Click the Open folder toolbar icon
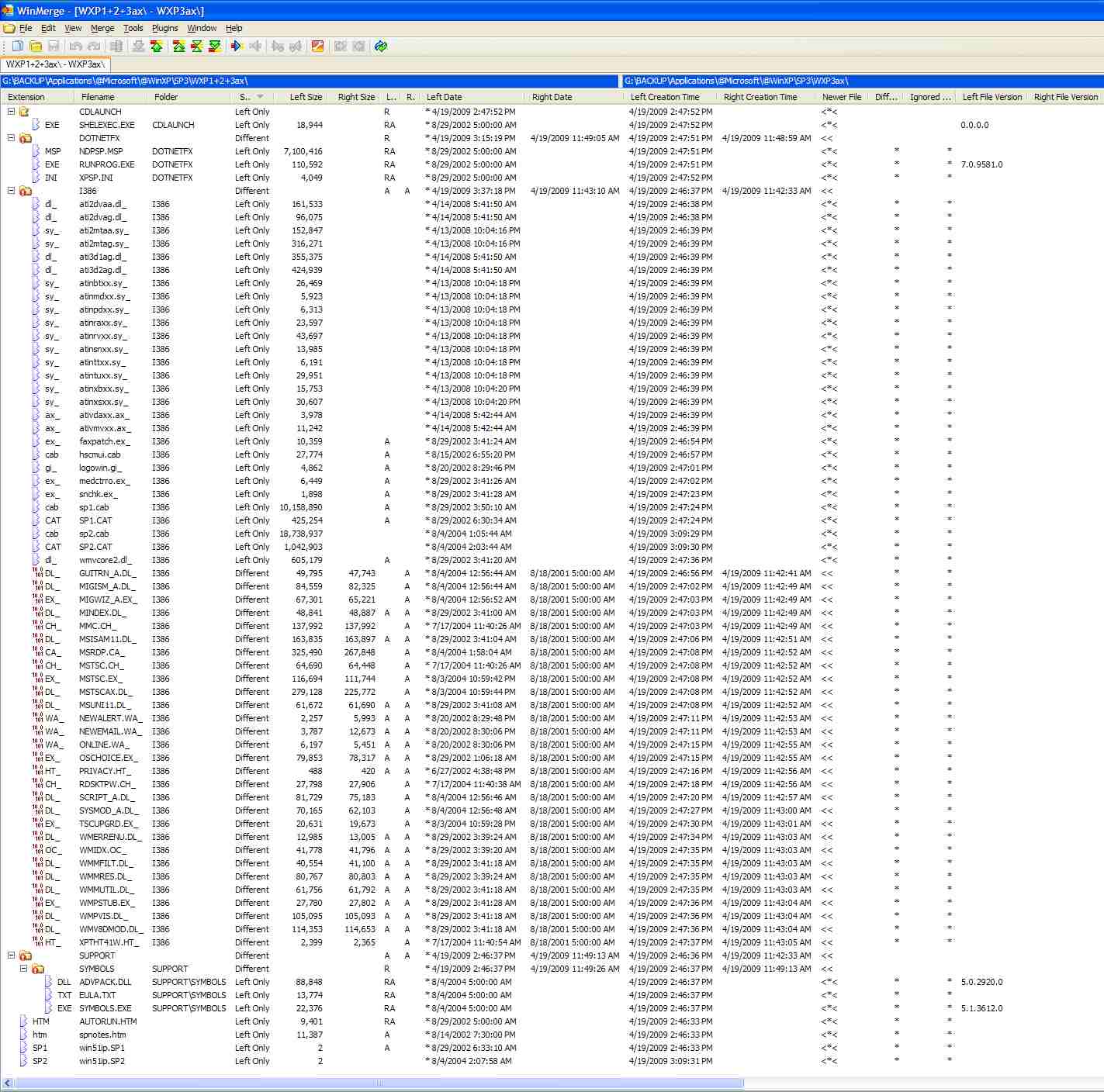 coord(36,47)
